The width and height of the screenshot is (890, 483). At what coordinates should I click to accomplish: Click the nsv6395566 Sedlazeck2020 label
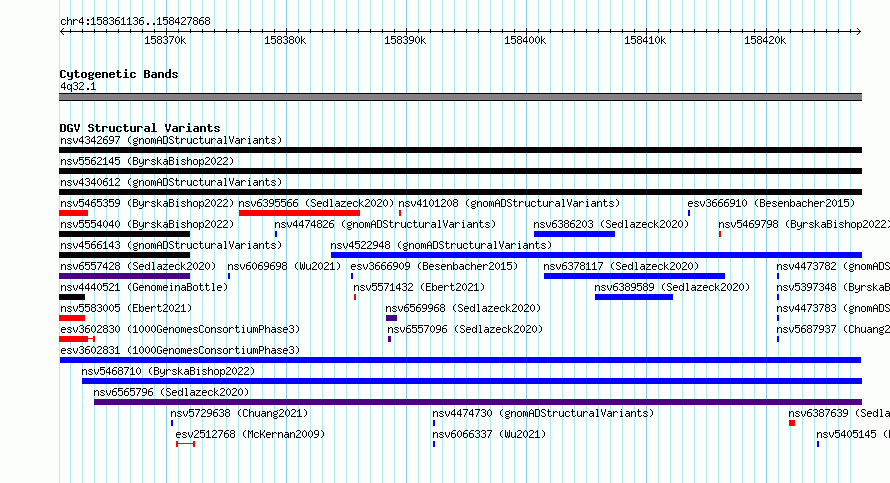[316, 203]
